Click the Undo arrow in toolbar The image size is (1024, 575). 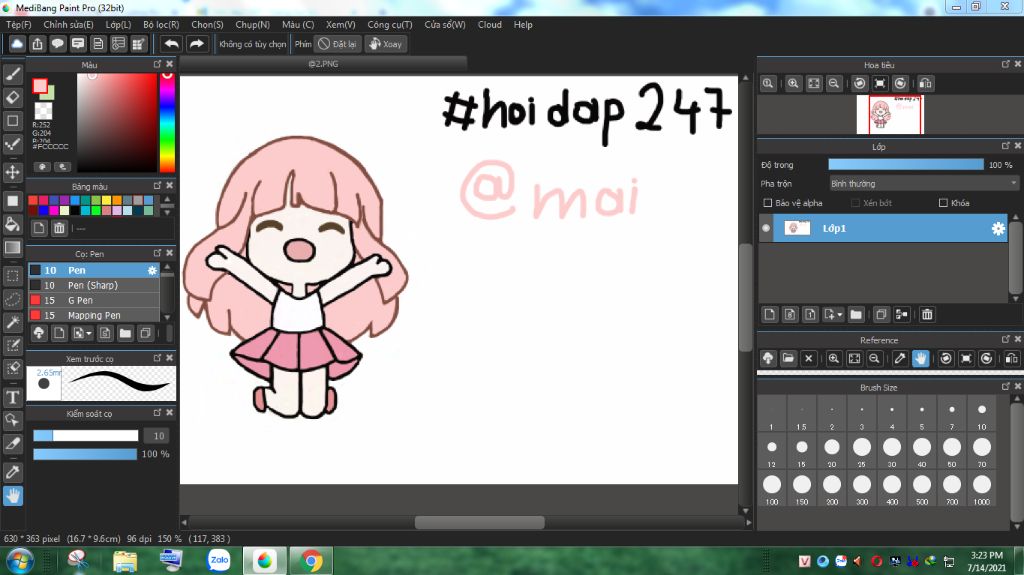click(172, 44)
